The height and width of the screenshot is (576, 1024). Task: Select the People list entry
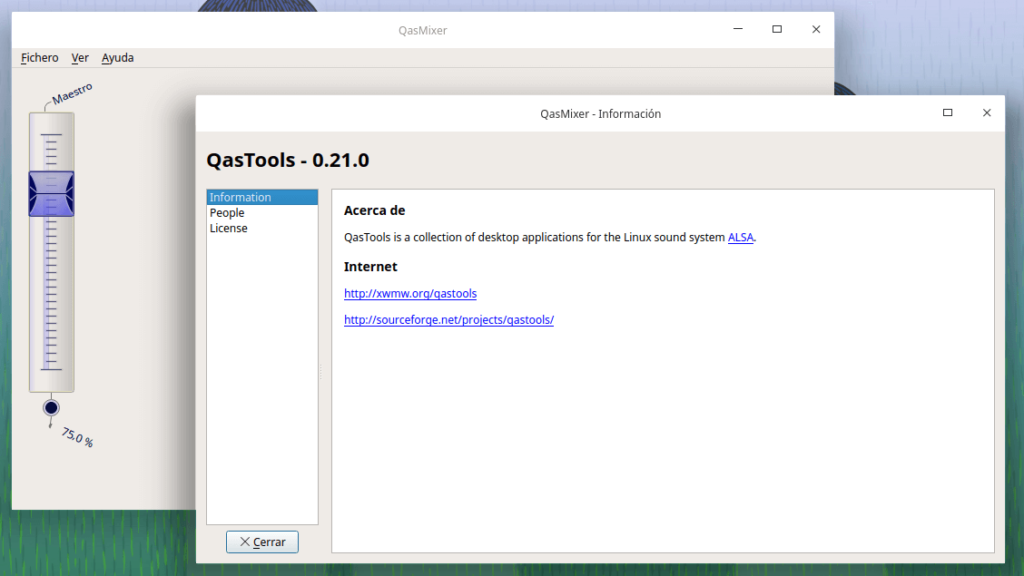[262, 213]
